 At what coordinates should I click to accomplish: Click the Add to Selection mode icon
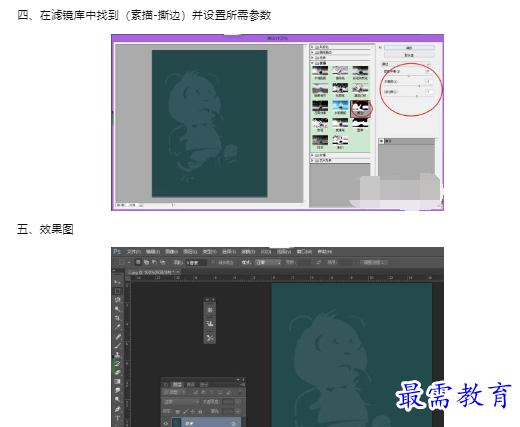[146, 262]
